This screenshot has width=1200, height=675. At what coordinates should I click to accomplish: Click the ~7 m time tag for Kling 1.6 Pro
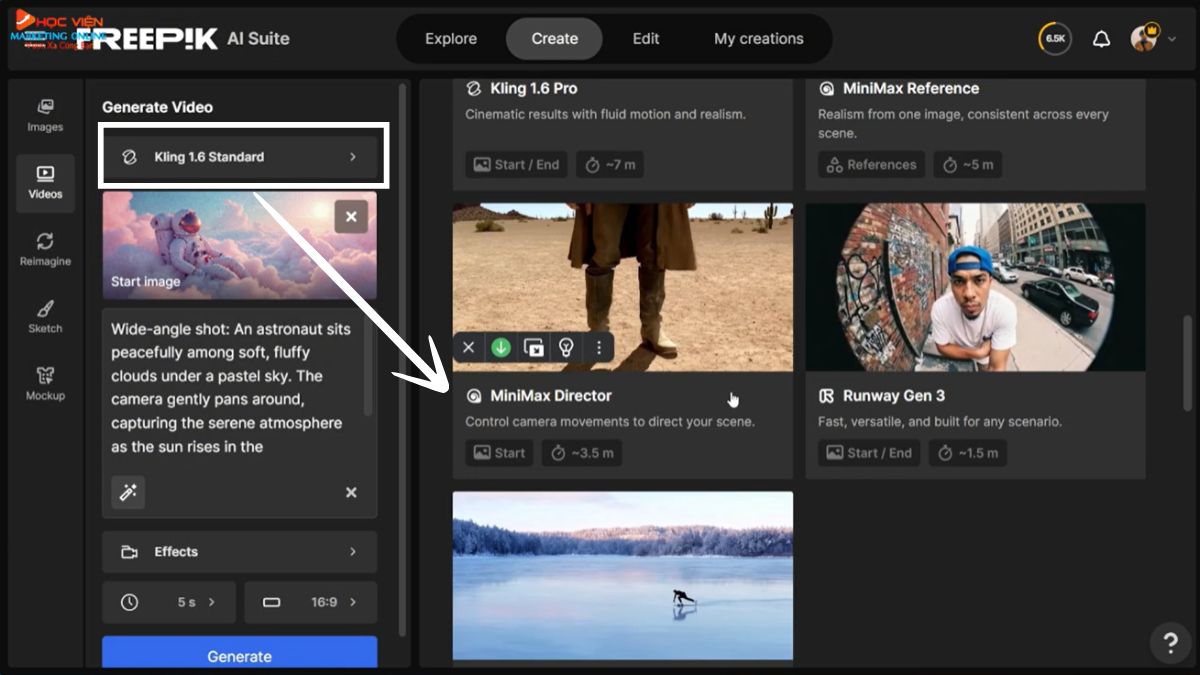610,164
